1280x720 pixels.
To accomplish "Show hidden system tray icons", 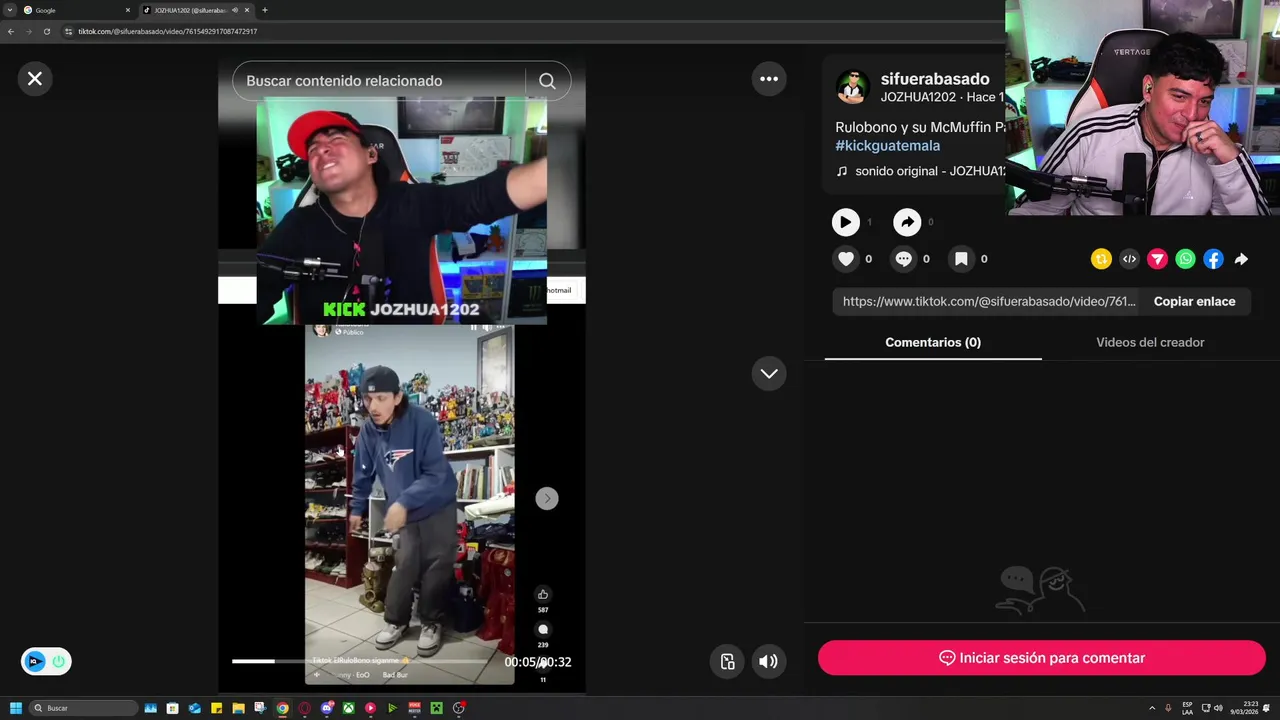I will point(1152,708).
